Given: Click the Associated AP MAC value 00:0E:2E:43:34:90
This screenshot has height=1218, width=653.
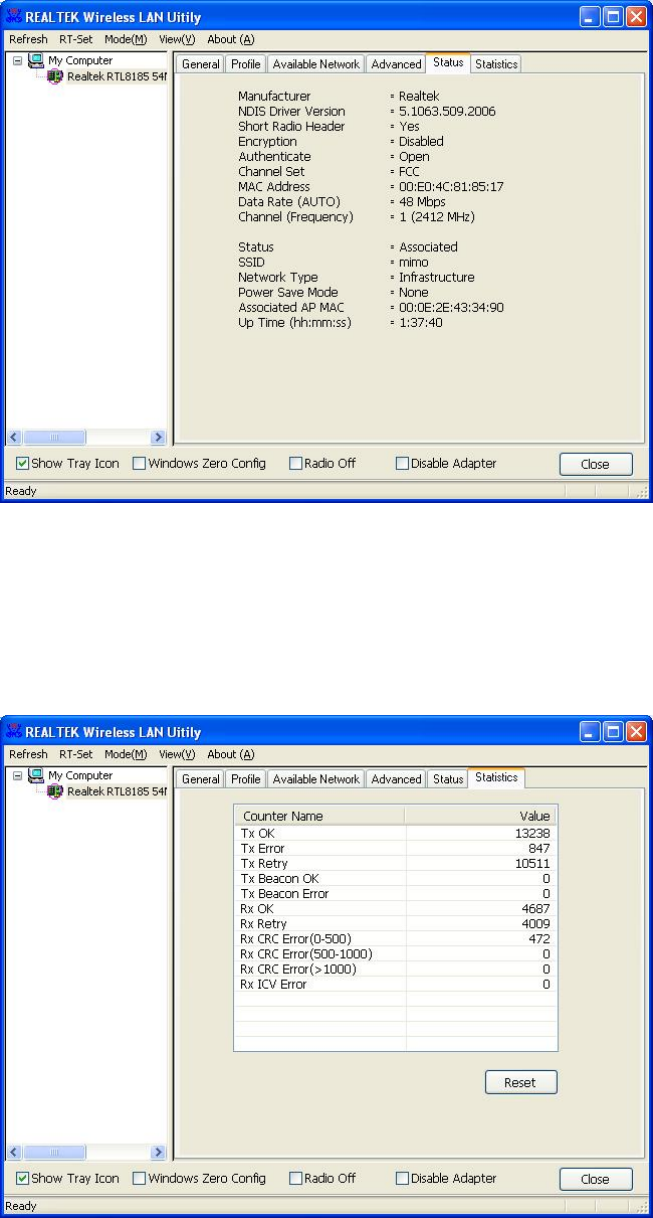Looking at the screenshot, I should (451, 307).
